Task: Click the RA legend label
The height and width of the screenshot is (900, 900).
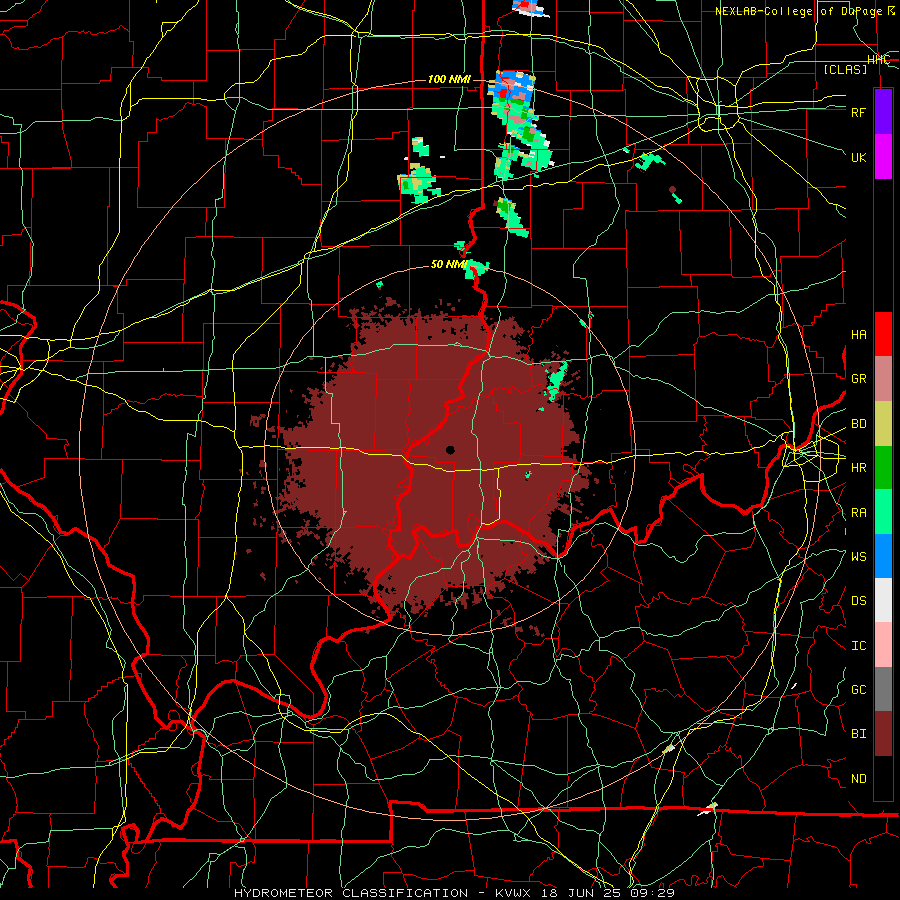Action: pyautogui.click(x=858, y=513)
